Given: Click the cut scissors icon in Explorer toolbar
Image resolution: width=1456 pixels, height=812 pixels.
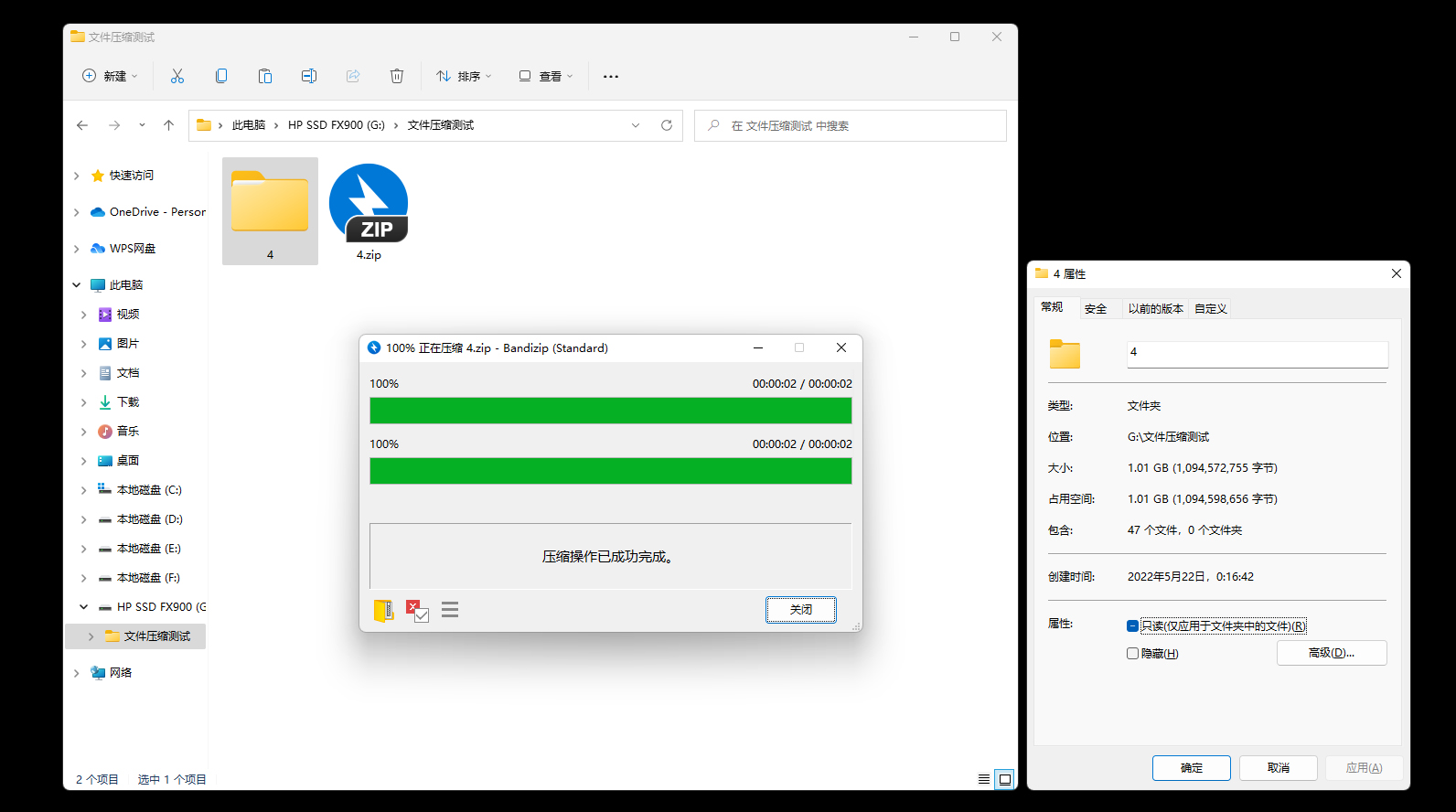Looking at the screenshot, I should pyautogui.click(x=177, y=76).
